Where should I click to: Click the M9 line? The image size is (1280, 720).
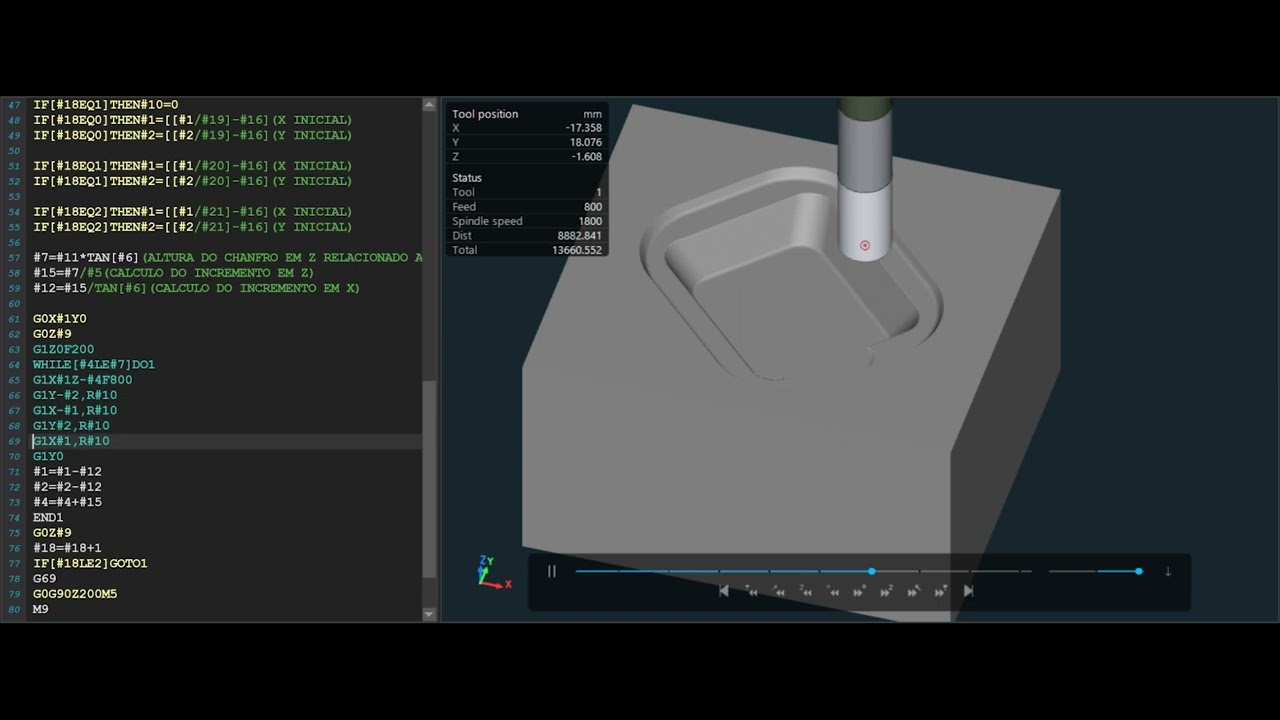point(40,609)
